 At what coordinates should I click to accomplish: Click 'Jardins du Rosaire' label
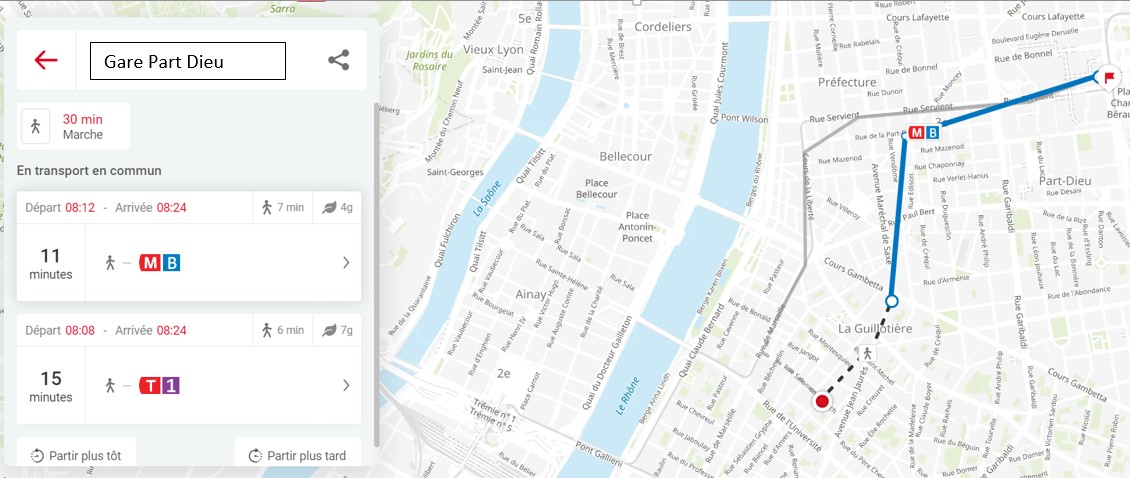click(429, 60)
